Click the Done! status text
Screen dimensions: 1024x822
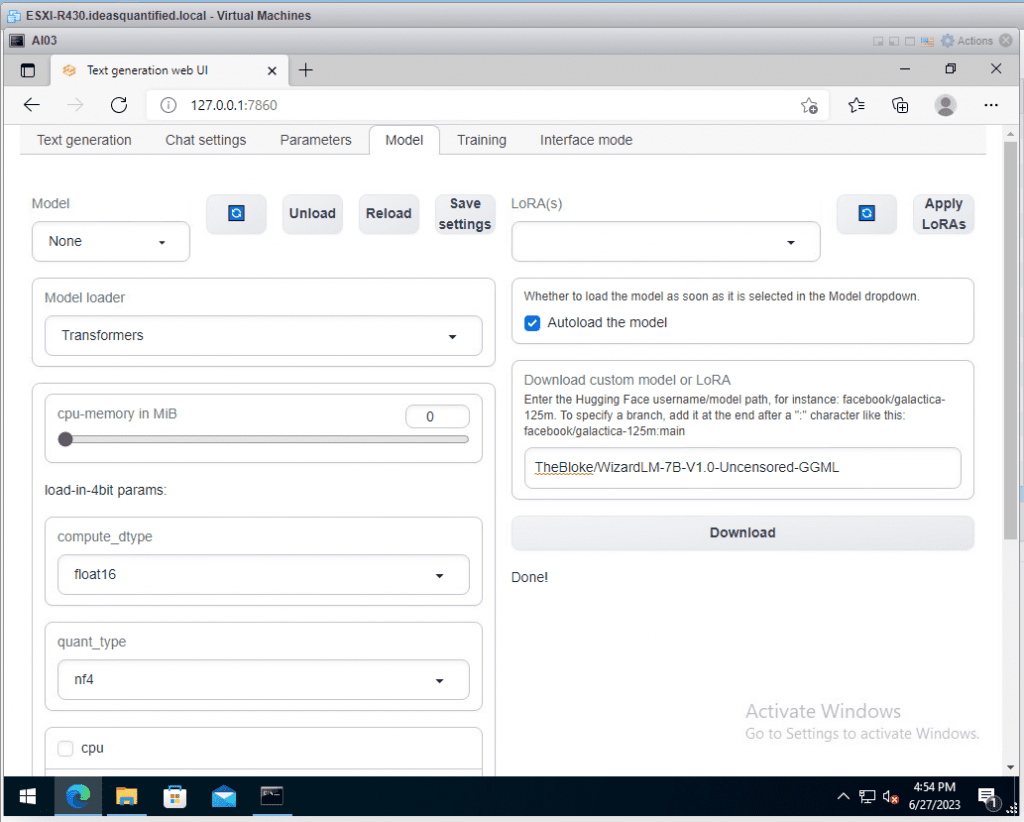click(x=530, y=577)
